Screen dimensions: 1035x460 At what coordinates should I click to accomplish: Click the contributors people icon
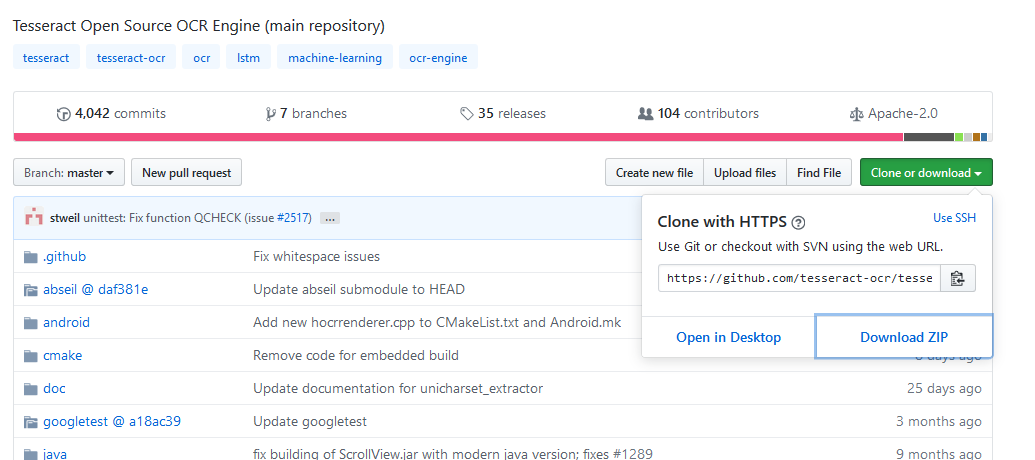click(x=645, y=114)
